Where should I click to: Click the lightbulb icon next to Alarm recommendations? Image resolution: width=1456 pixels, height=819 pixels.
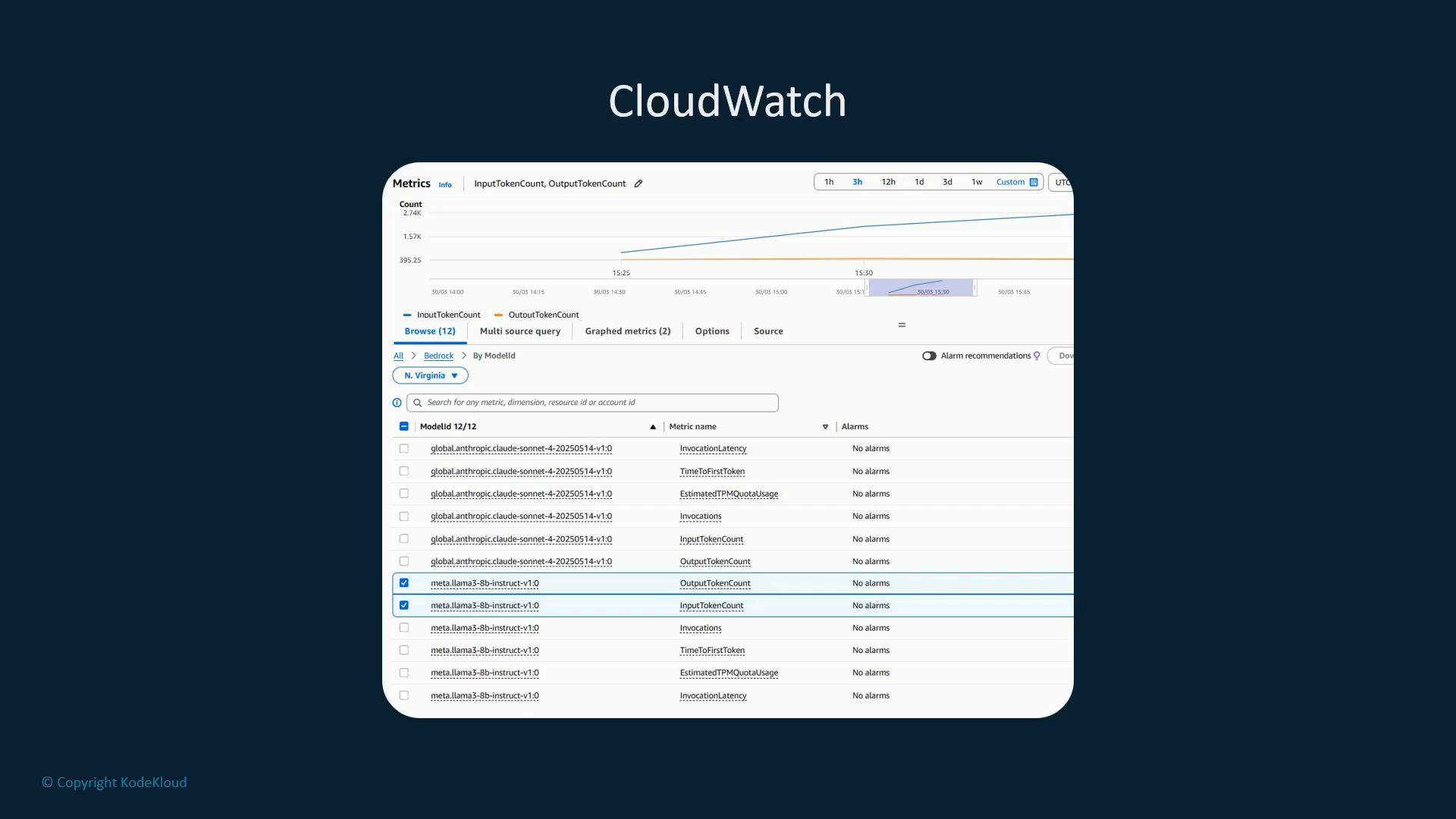pos(1037,356)
